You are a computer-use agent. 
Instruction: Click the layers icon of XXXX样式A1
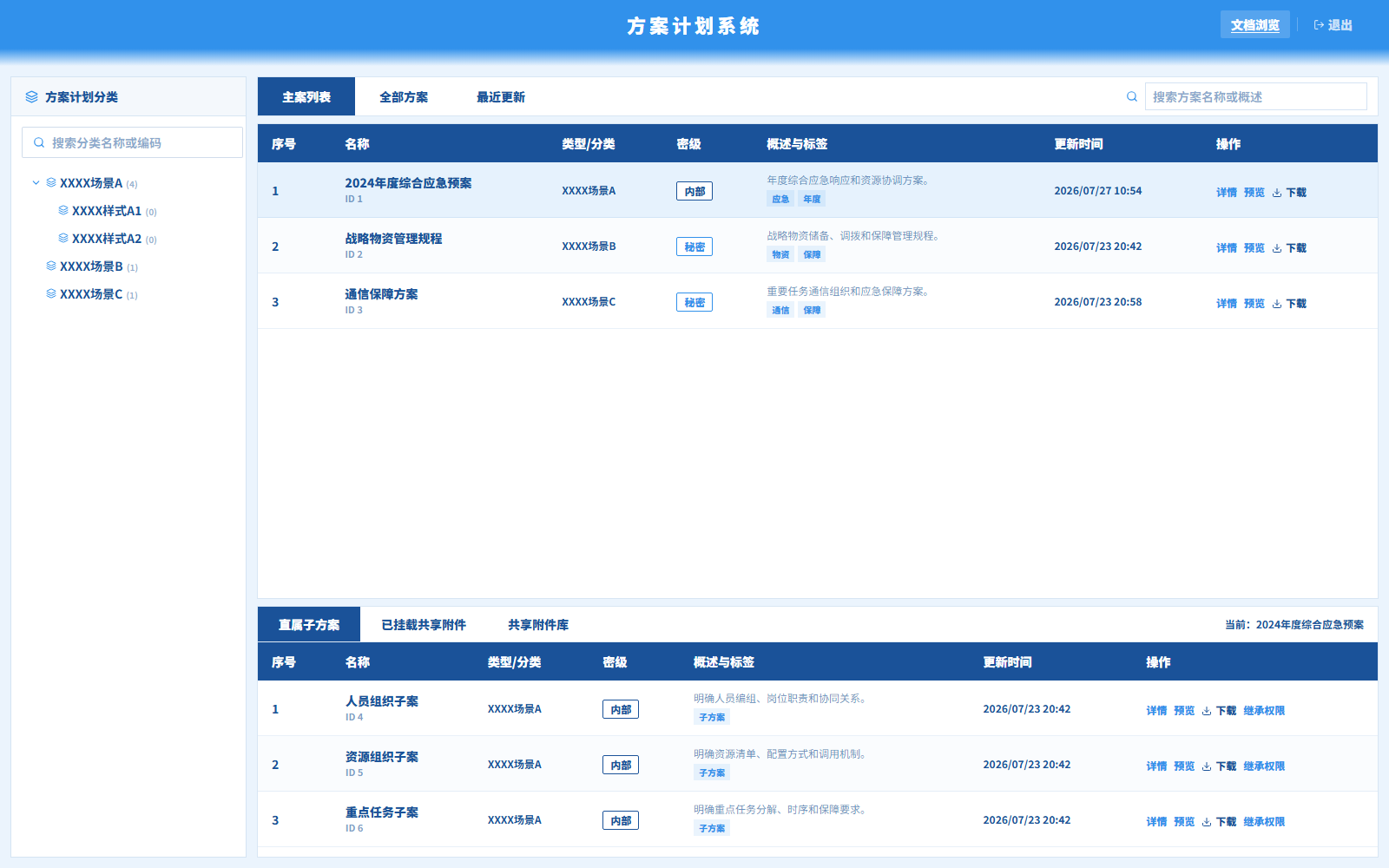tap(63, 210)
